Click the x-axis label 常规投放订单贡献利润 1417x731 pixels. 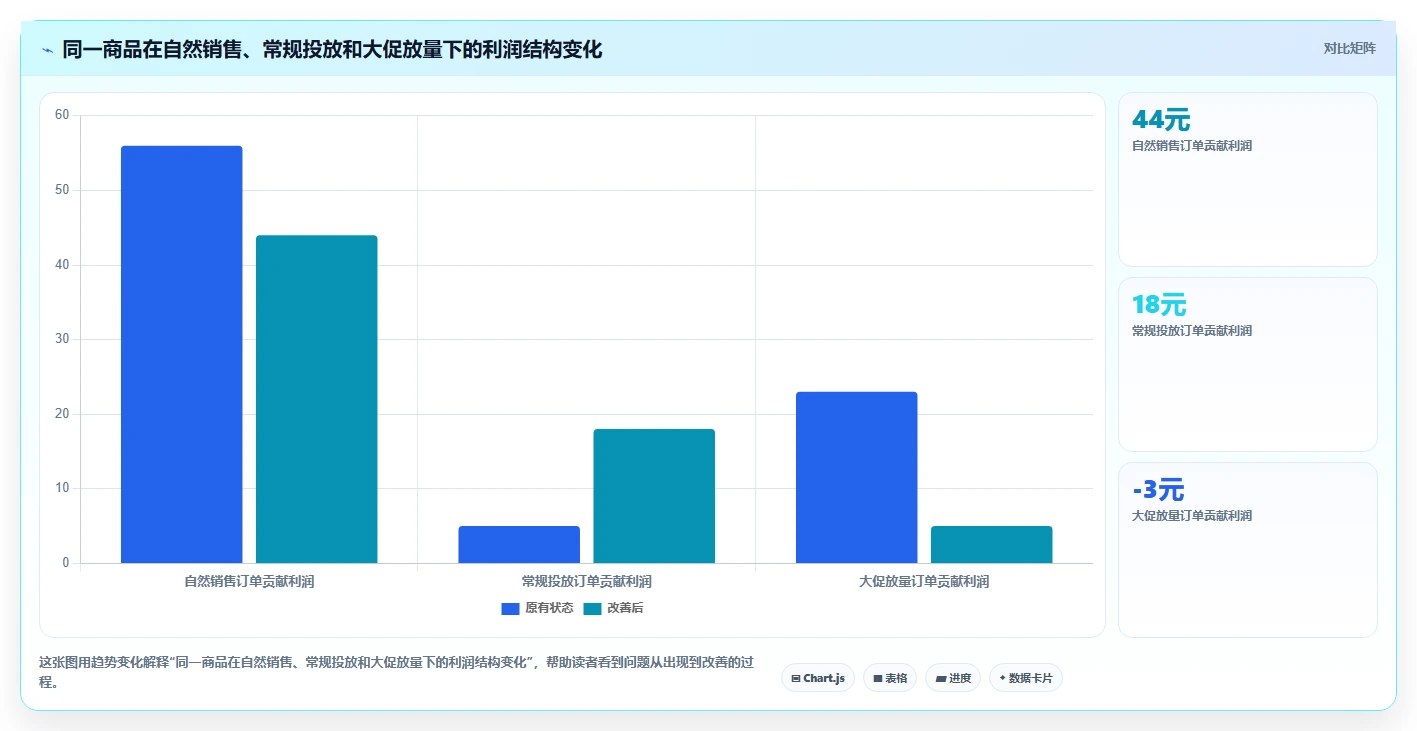point(587,581)
